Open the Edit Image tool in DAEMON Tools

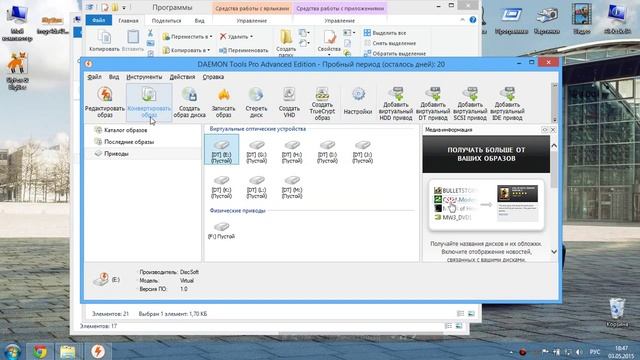104,102
